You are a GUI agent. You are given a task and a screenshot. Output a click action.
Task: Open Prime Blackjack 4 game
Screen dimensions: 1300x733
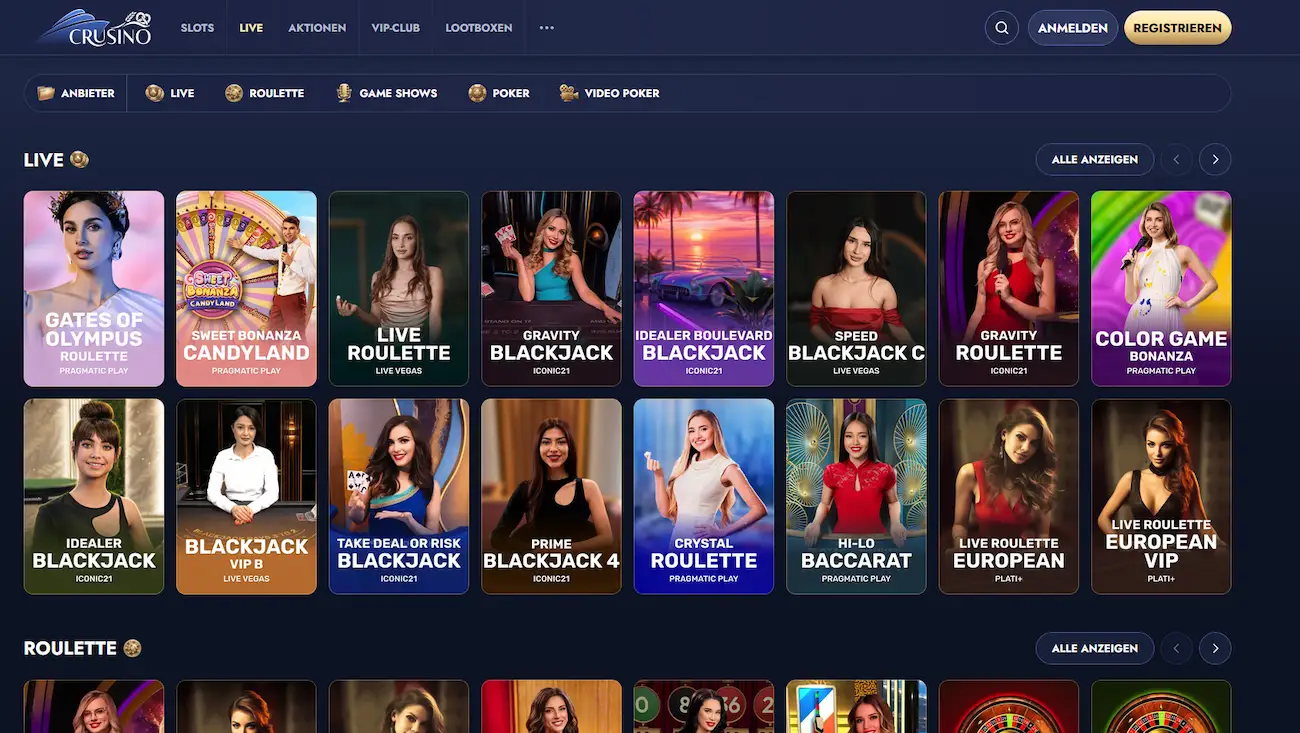[551, 497]
